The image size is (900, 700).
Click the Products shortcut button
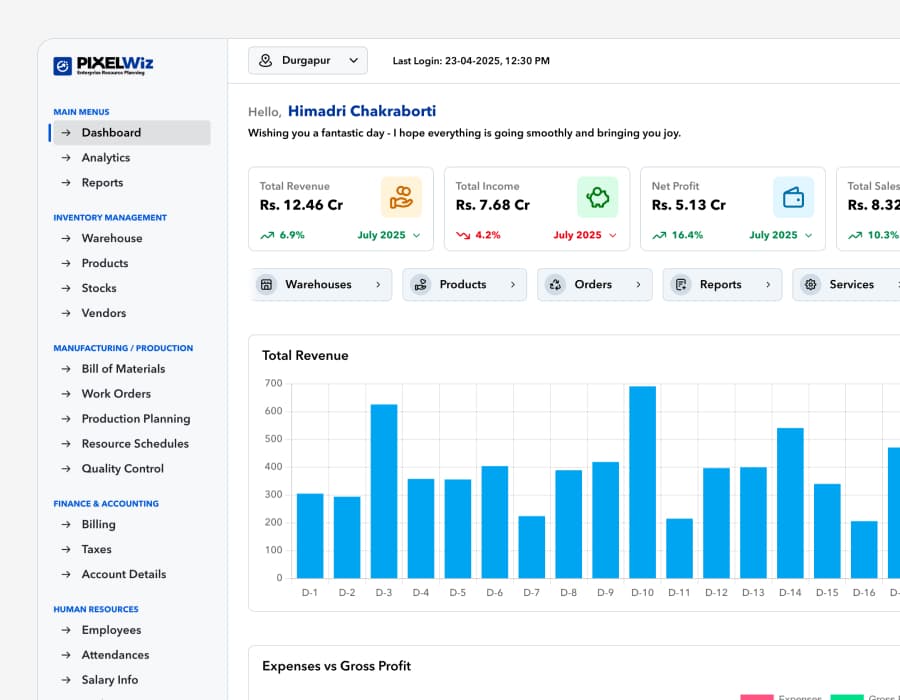click(x=464, y=285)
